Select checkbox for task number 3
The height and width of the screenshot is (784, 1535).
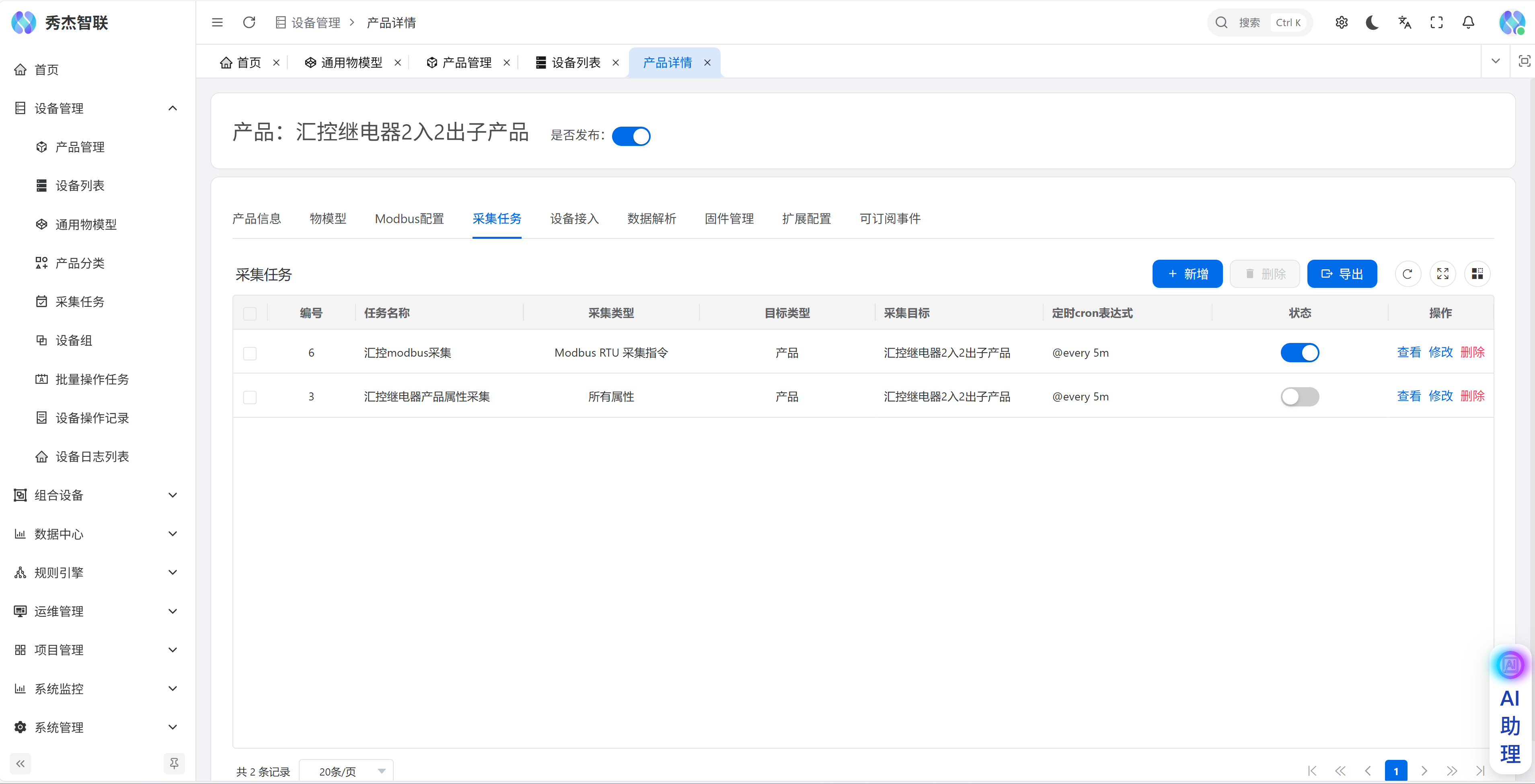[250, 397]
